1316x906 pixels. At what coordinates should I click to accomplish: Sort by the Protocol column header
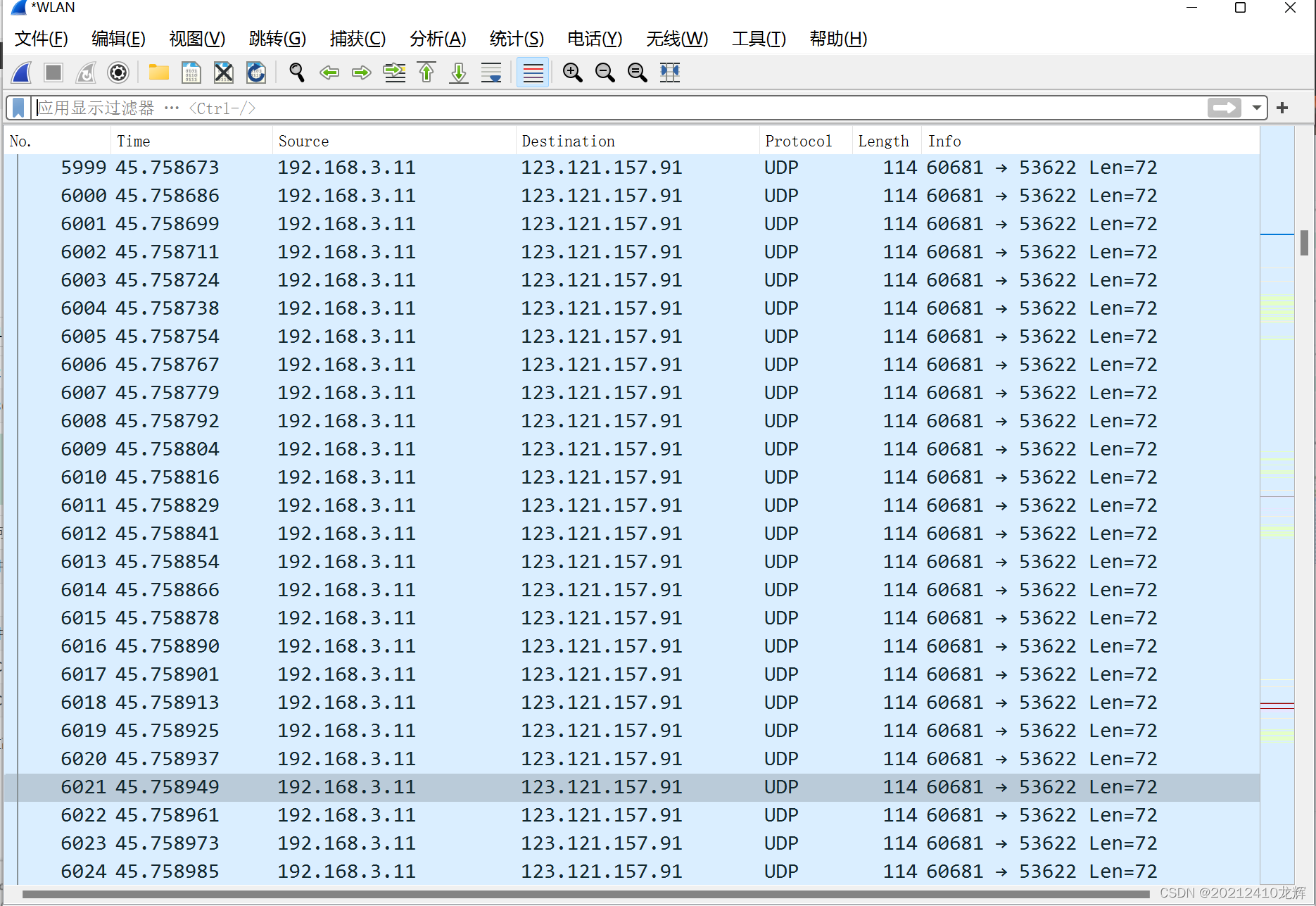point(806,141)
